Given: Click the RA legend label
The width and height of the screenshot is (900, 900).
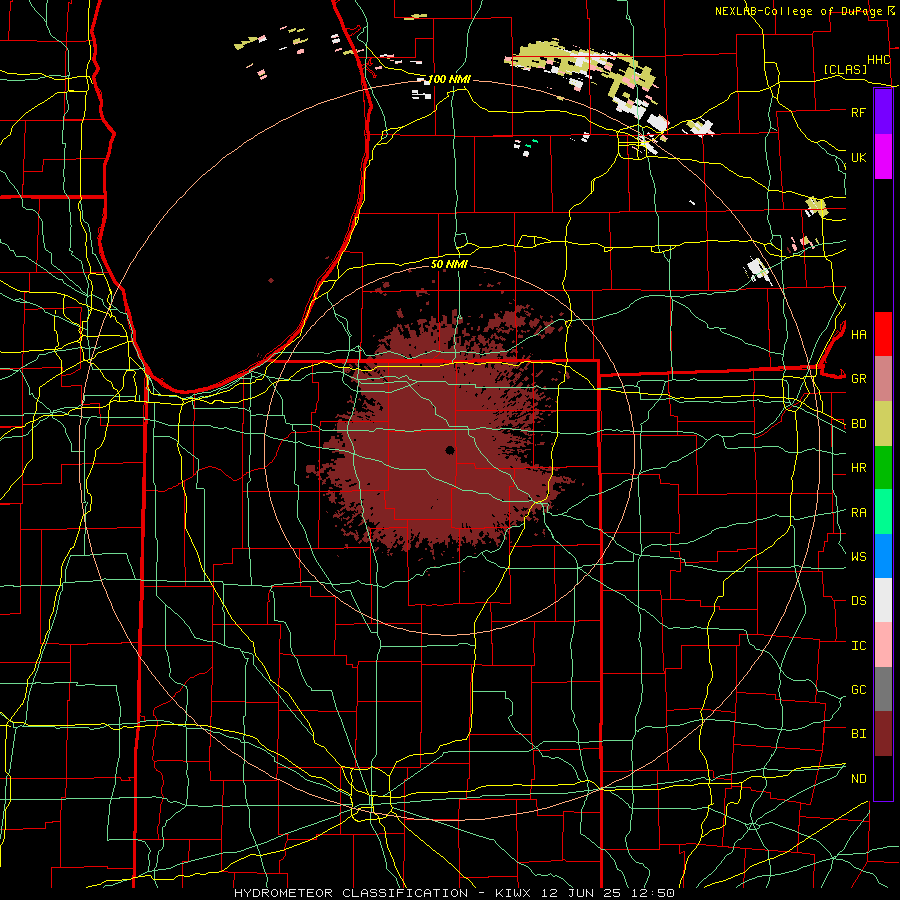Looking at the screenshot, I should click(858, 513).
